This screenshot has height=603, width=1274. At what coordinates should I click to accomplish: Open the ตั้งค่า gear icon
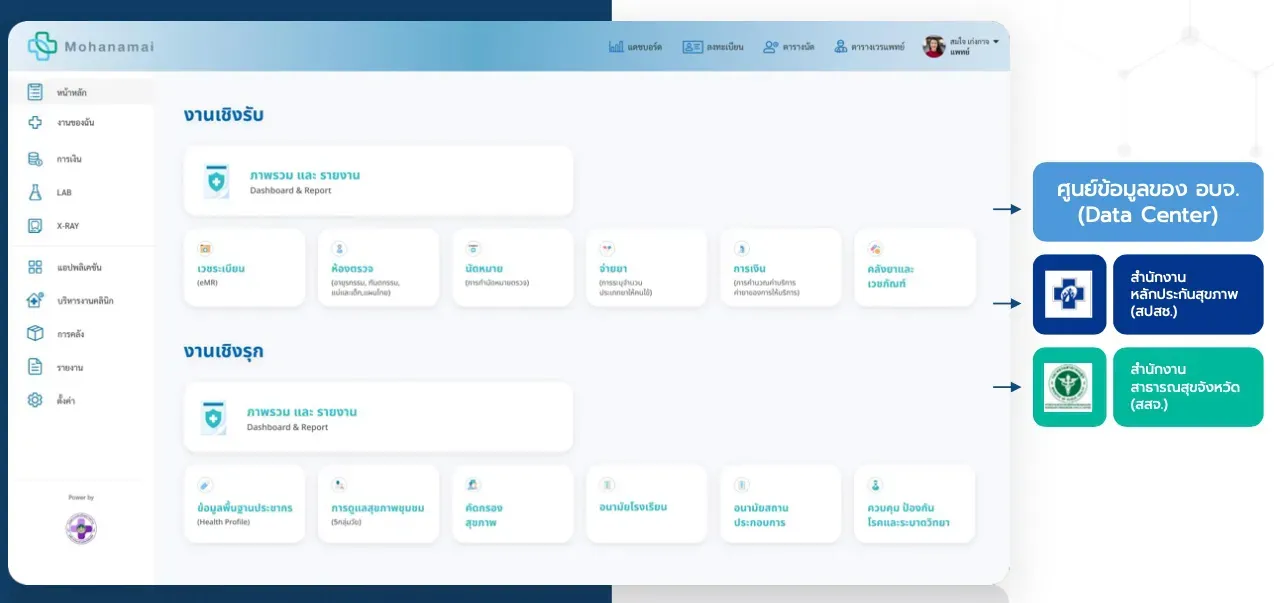[x=35, y=400]
